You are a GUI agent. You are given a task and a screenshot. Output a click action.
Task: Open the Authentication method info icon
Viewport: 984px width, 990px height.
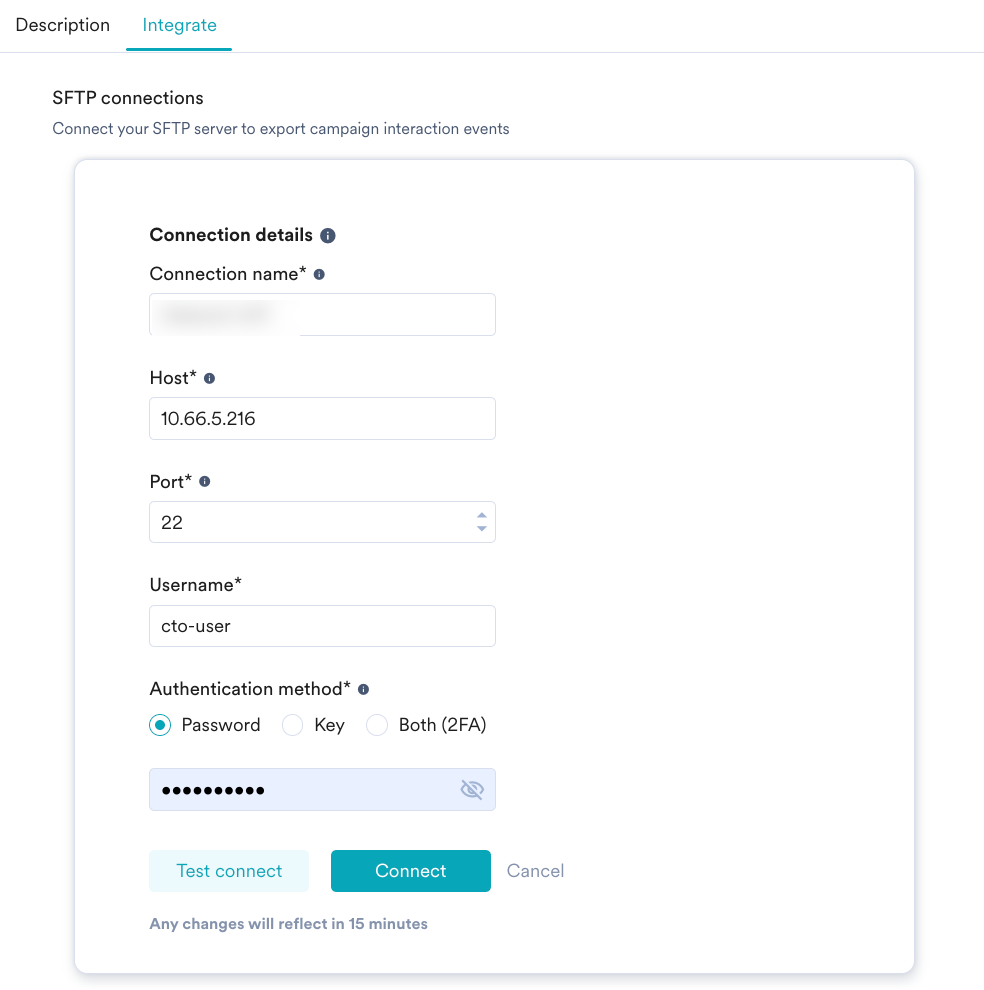tap(362, 688)
